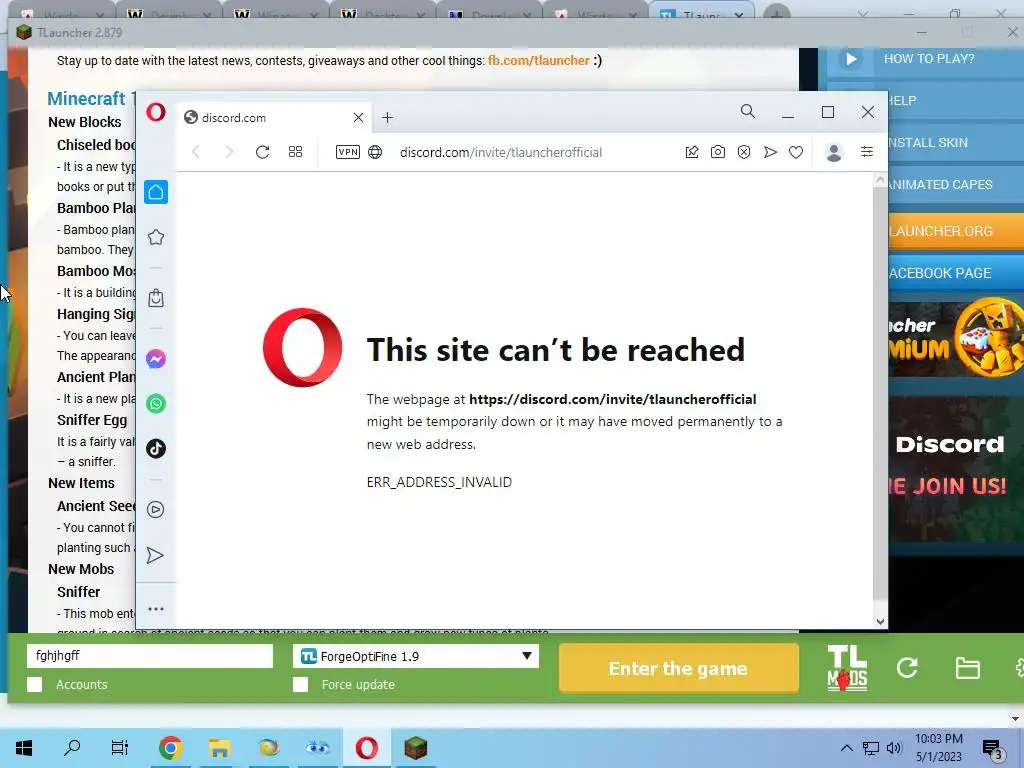Click Opera back navigation arrow
Screen dimensions: 1024x768
coord(196,152)
